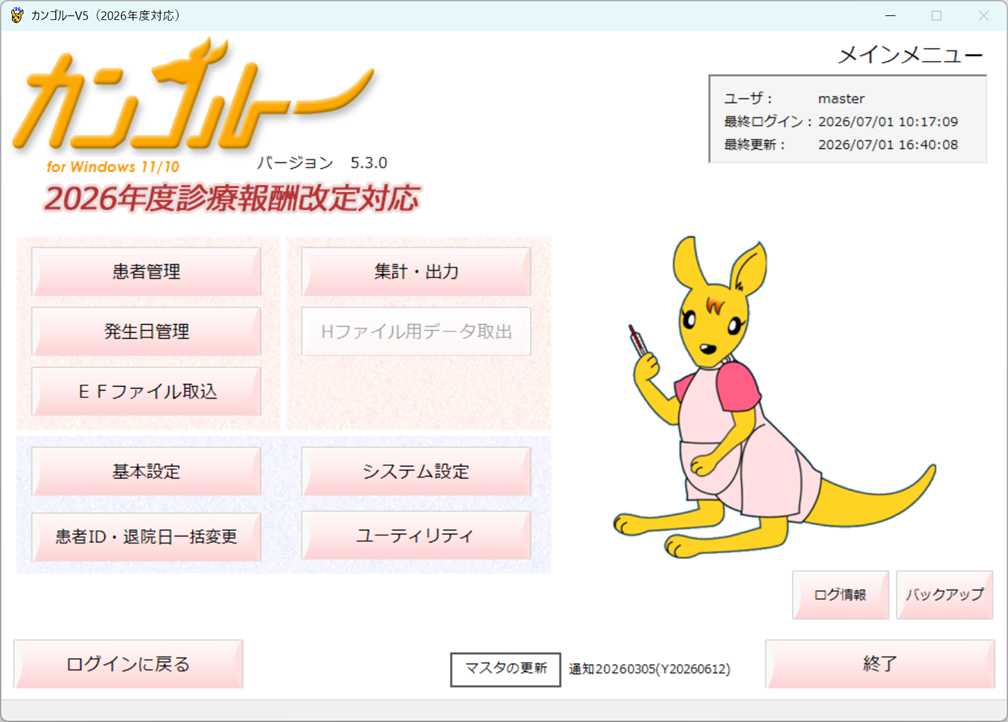1008x722 pixels.
Task: Click 2026年度診療報酬改定対応 banner text
Action: coord(231,199)
